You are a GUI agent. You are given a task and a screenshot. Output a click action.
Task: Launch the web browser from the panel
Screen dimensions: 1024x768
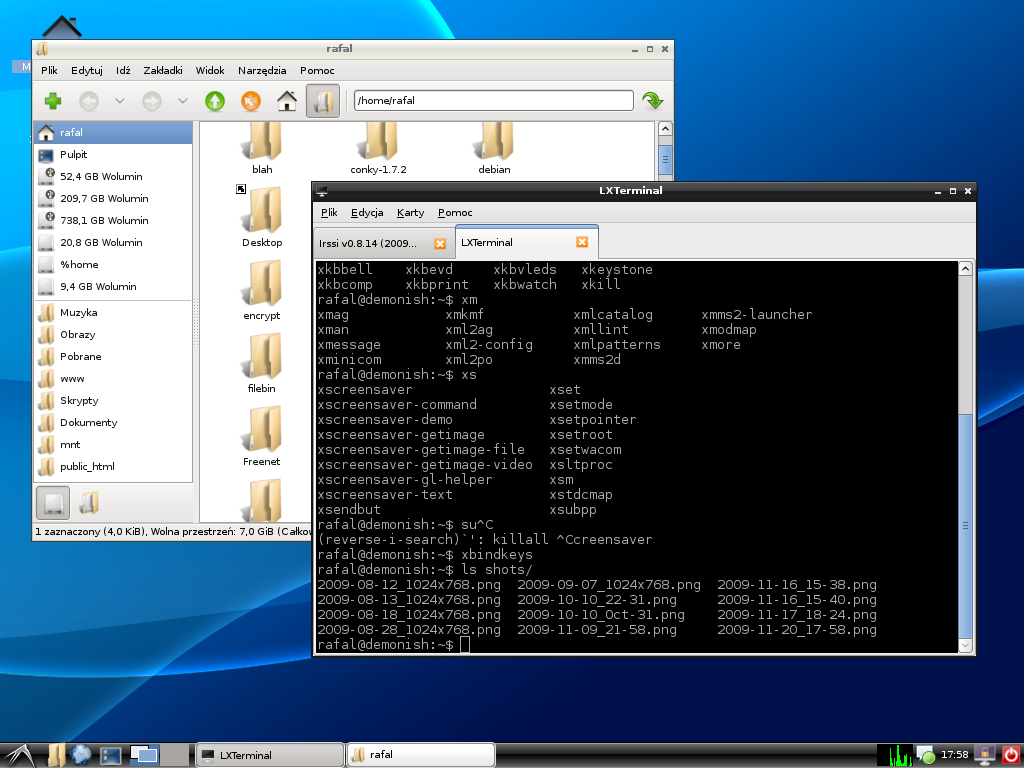click(82, 755)
